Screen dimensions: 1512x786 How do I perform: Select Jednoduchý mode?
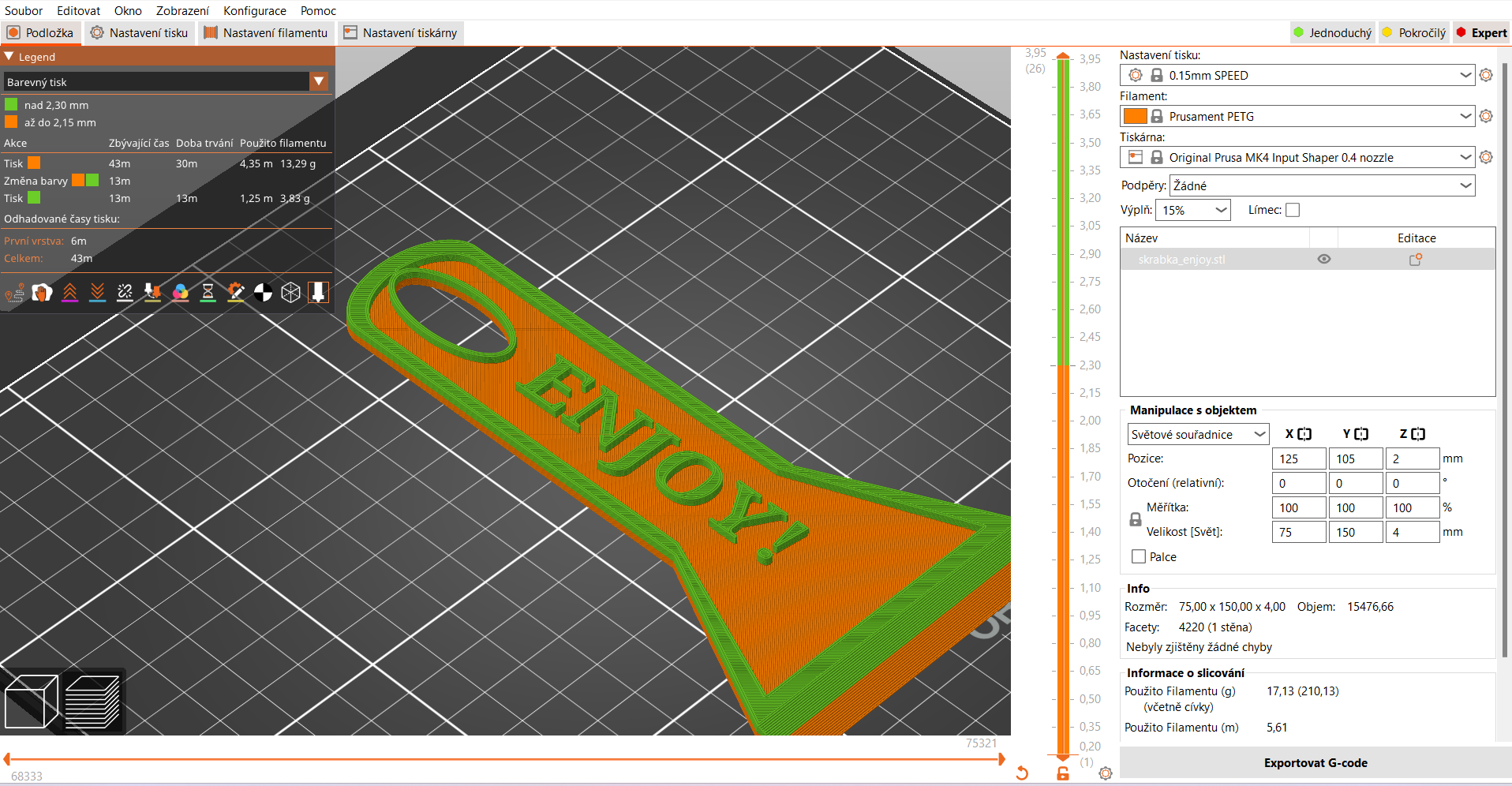pos(1333,32)
